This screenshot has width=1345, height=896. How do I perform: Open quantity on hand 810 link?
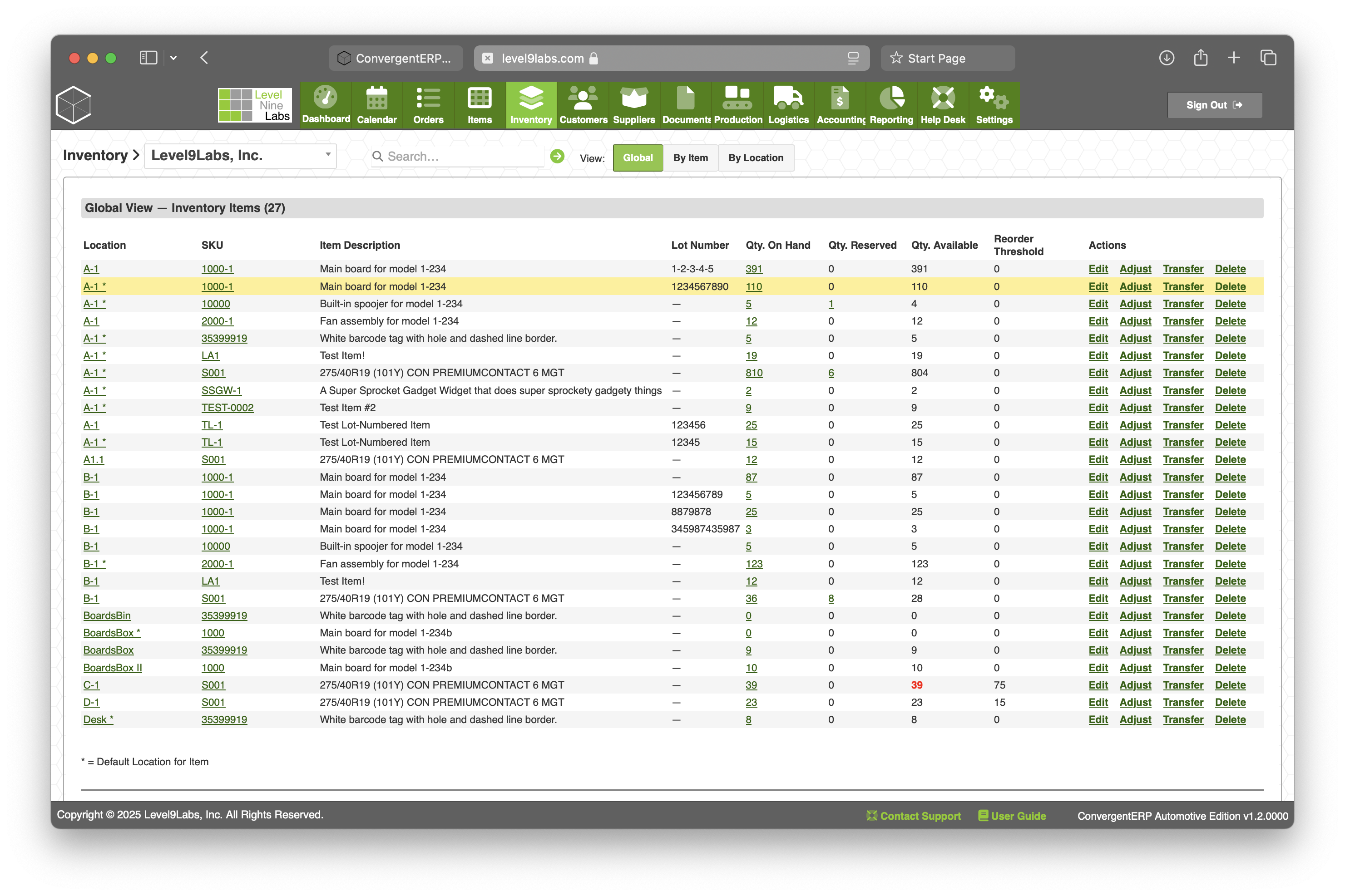point(754,373)
